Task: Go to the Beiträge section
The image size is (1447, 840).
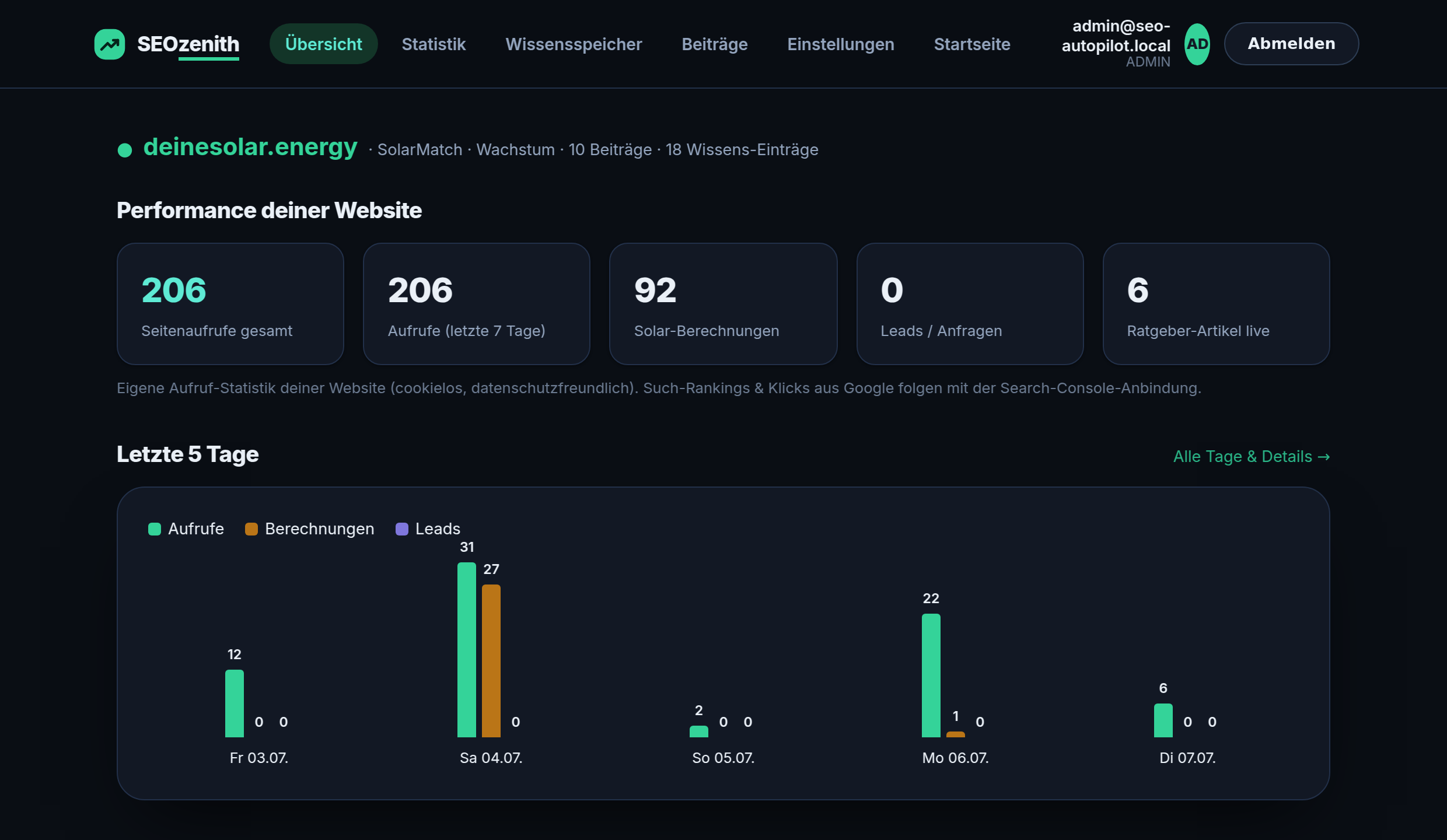Action: 715,44
